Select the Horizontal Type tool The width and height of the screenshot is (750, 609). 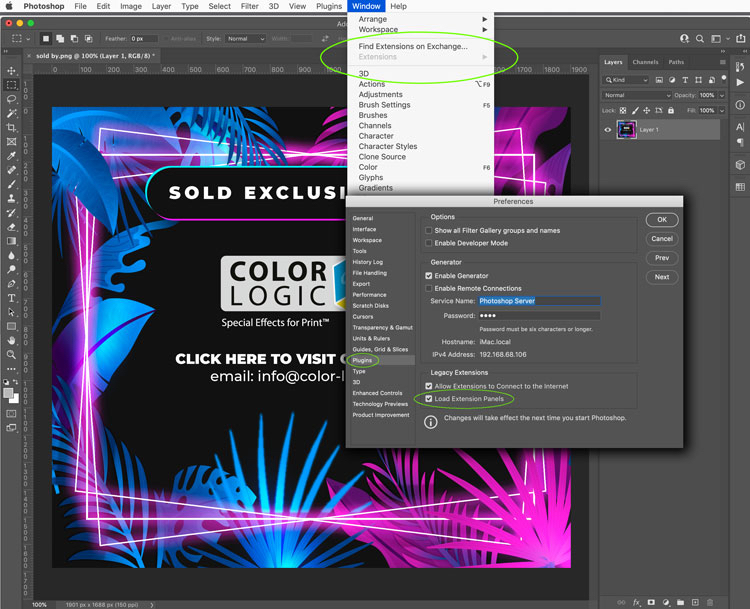coord(11,298)
